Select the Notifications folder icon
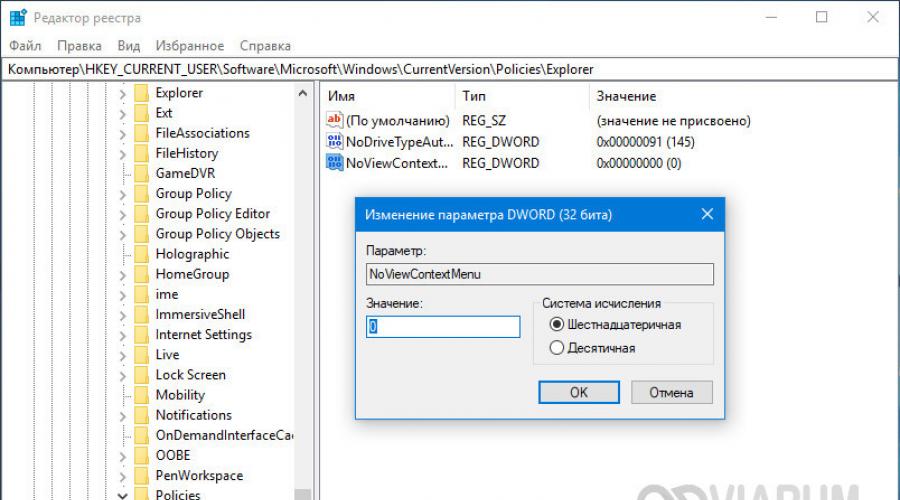This screenshot has width=900, height=500. click(142, 415)
